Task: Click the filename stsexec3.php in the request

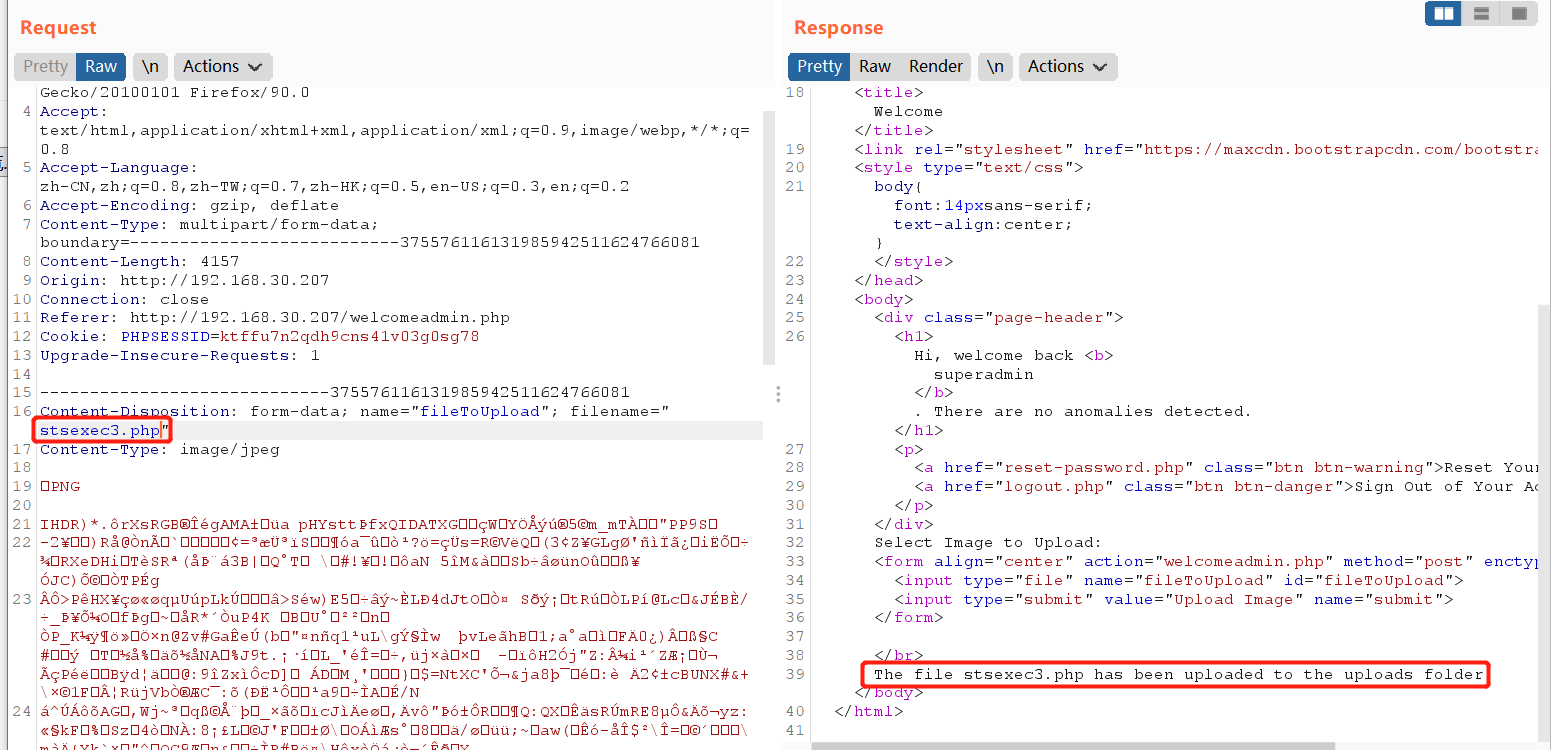Action: (x=100, y=430)
